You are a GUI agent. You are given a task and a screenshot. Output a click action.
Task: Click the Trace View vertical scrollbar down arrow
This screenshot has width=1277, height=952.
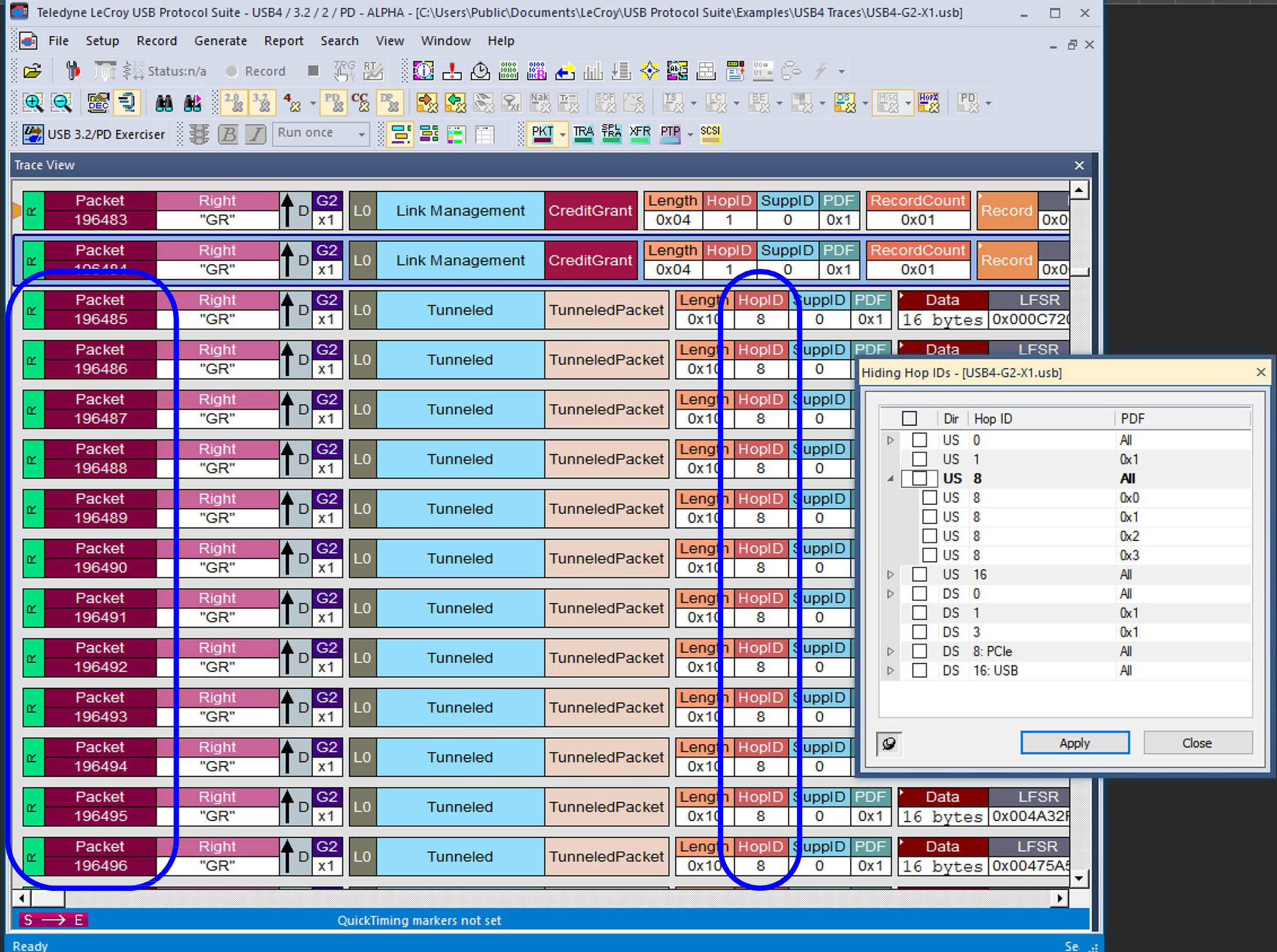pyautogui.click(x=1079, y=879)
